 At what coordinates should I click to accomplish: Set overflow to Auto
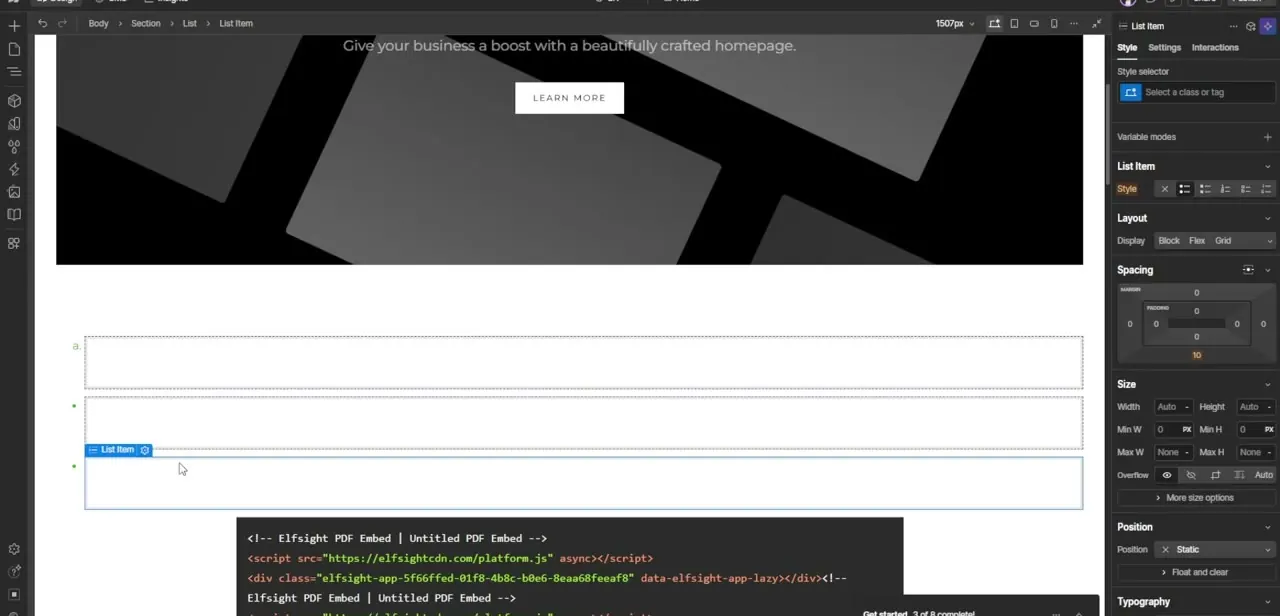(x=1264, y=475)
